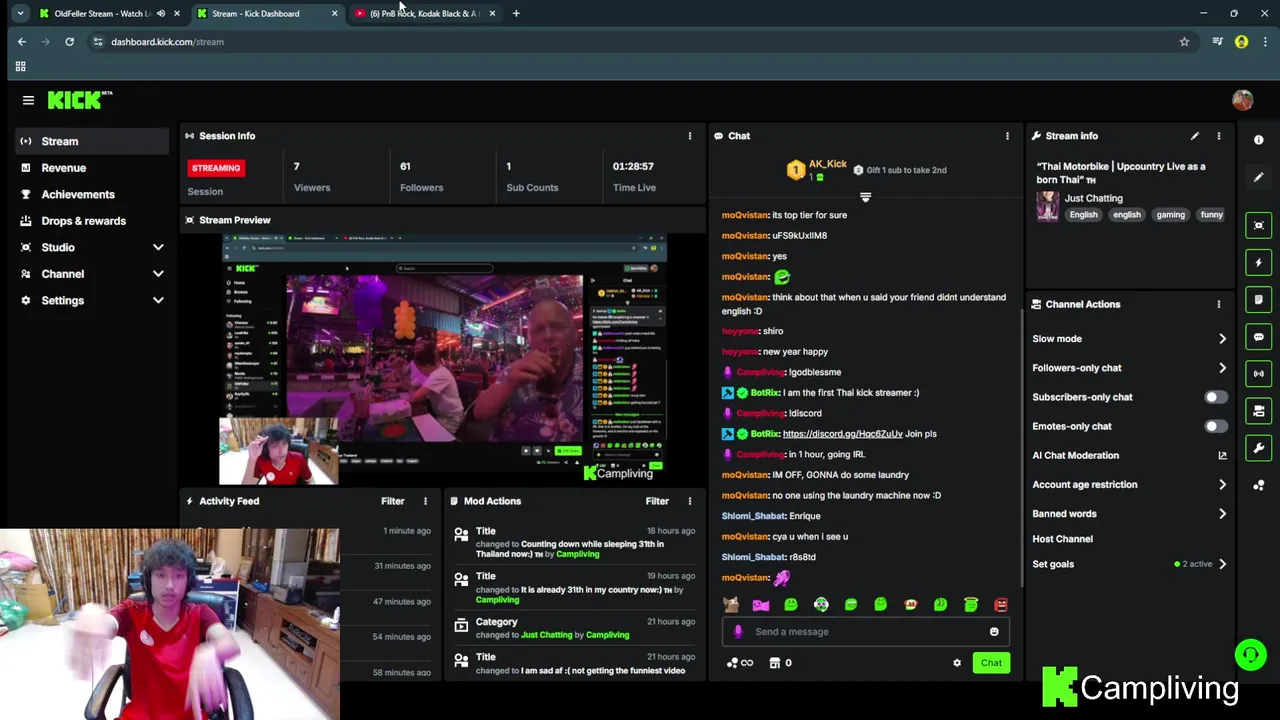This screenshot has width=1280, height=720.
Task: Expand Banned words settings
Action: click(1222, 514)
